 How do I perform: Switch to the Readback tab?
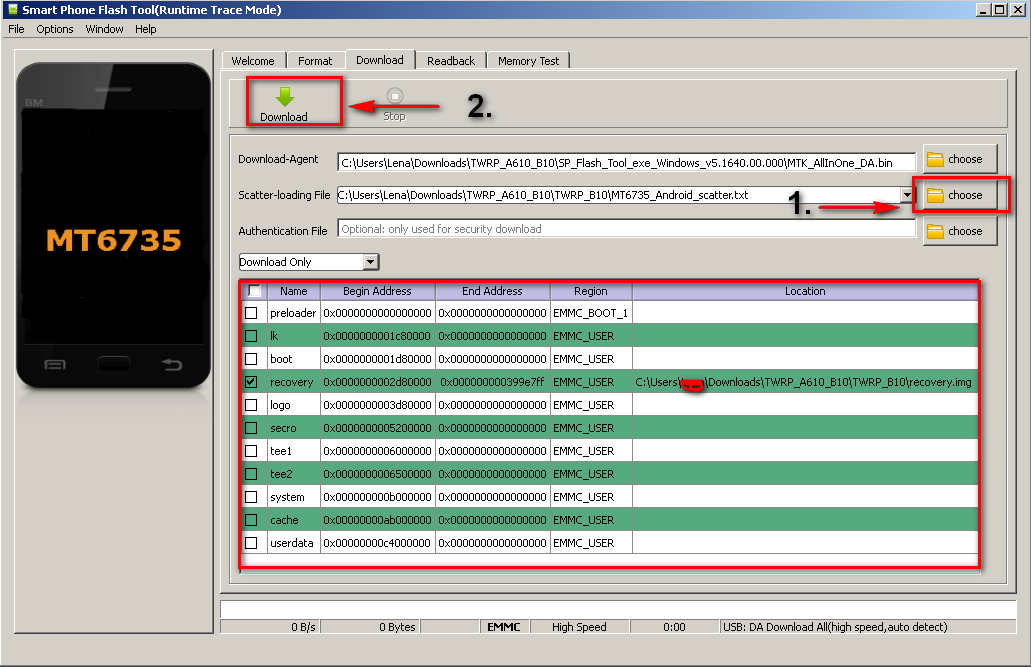tap(451, 61)
